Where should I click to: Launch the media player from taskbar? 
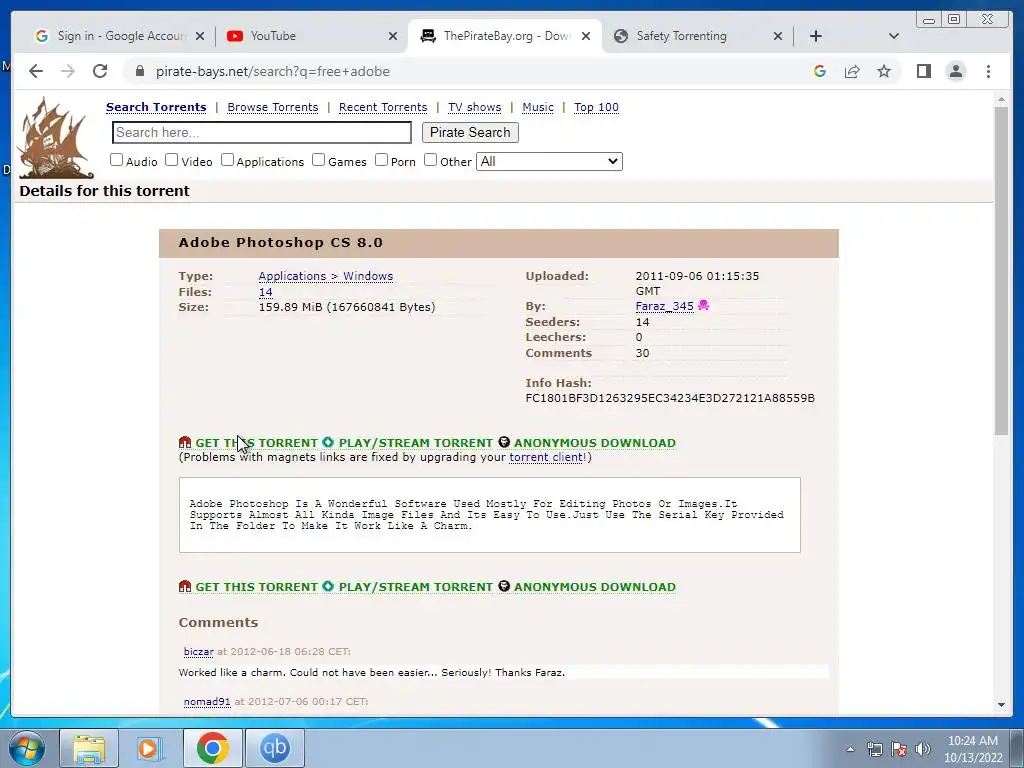pyautogui.click(x=150, y=748)
